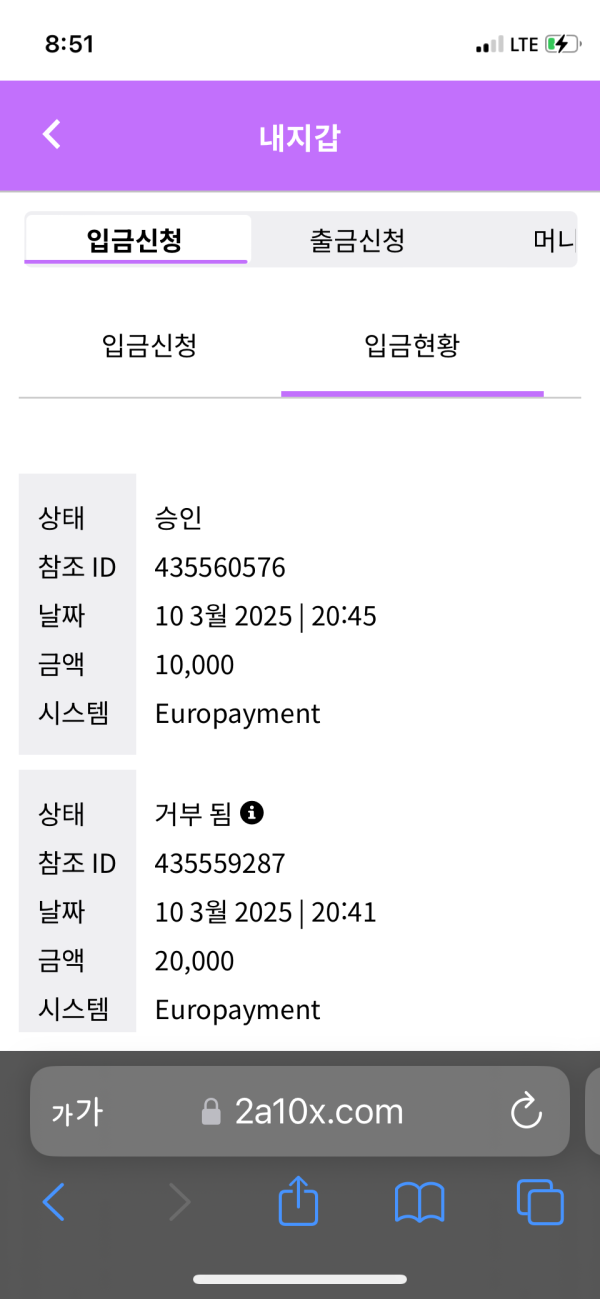The image size is (600, 1299).
Task: Tap reference ID 435559287
Action: [220, 863]
